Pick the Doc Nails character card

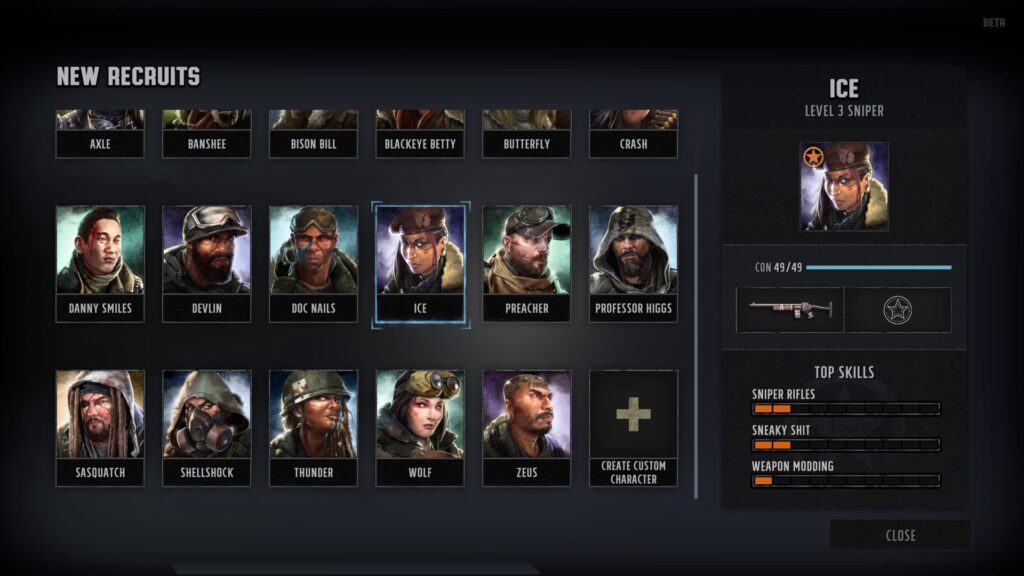coord(313,264)
